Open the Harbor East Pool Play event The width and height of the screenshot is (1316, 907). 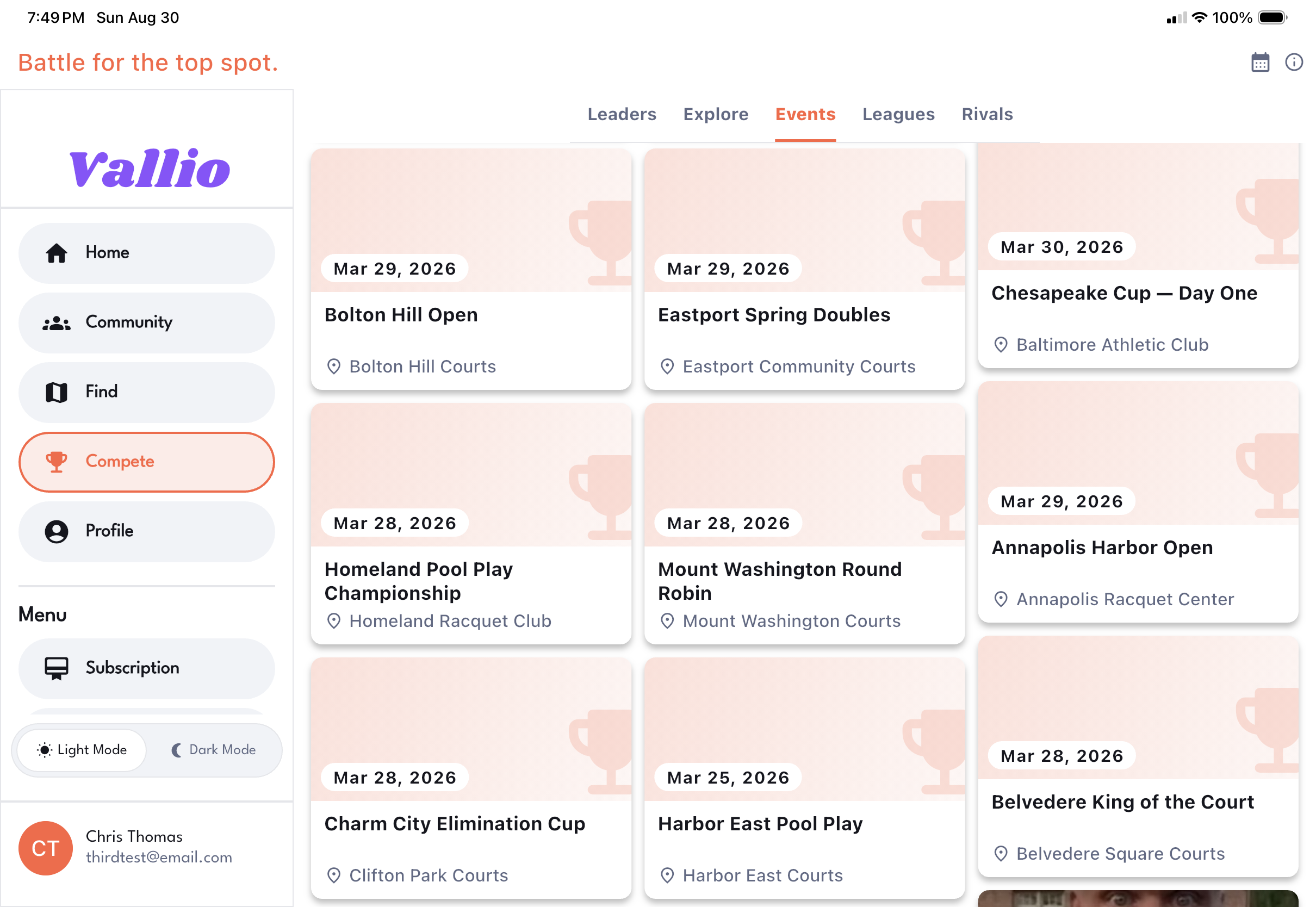point(805,778)
